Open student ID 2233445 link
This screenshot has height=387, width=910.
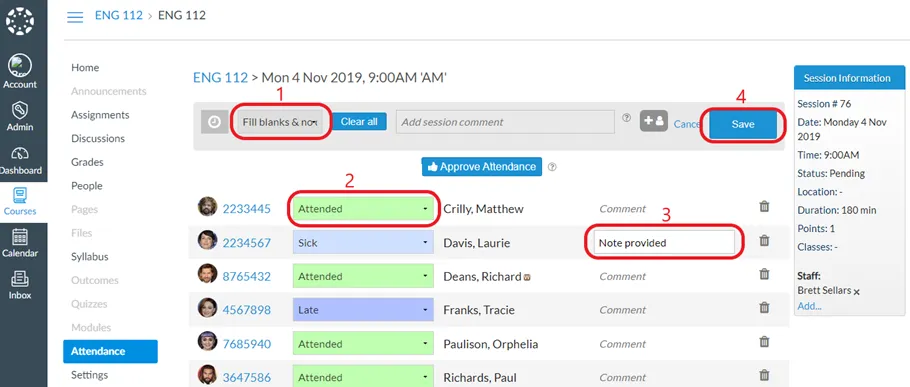(247, 209)
